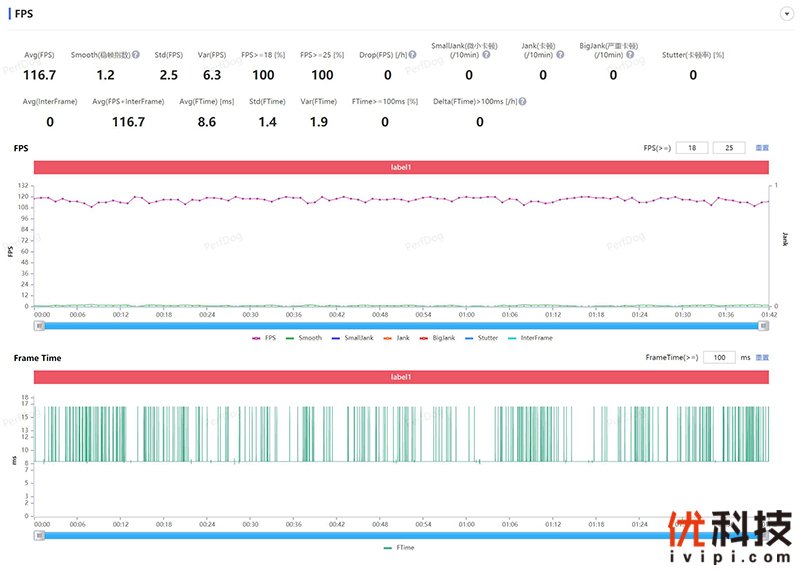Image resolution: width=800 pixels, height=570 pixels.
Task: Click the FPS chart's right zoom slider handle
Action: [765, 325]
